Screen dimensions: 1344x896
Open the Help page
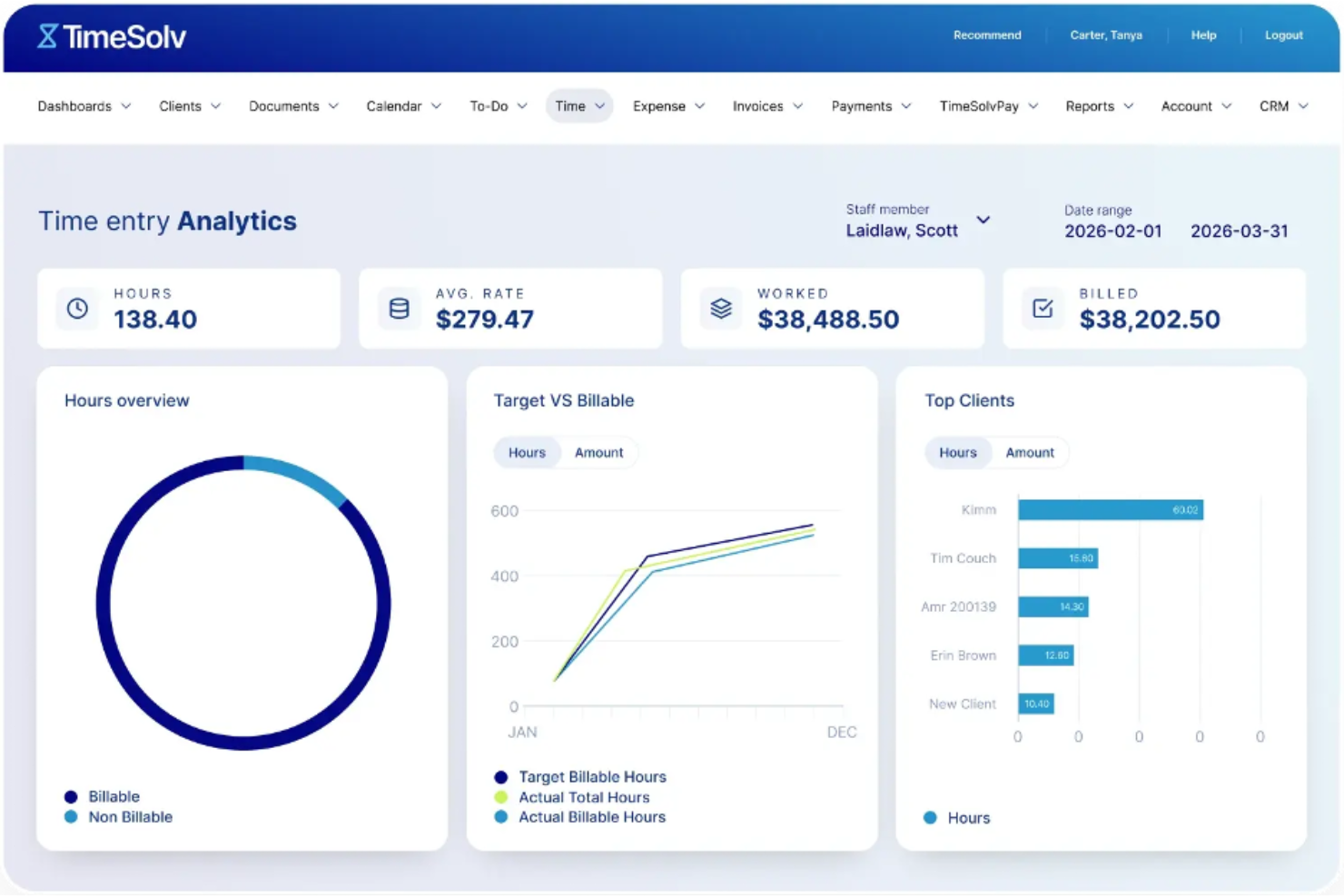click(x=1203, y=35)
